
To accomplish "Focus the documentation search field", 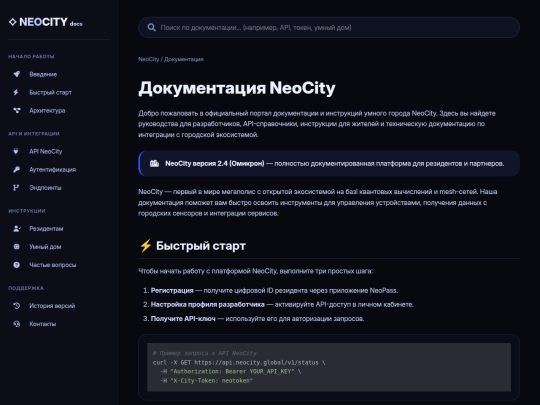I will click(329, 28).
